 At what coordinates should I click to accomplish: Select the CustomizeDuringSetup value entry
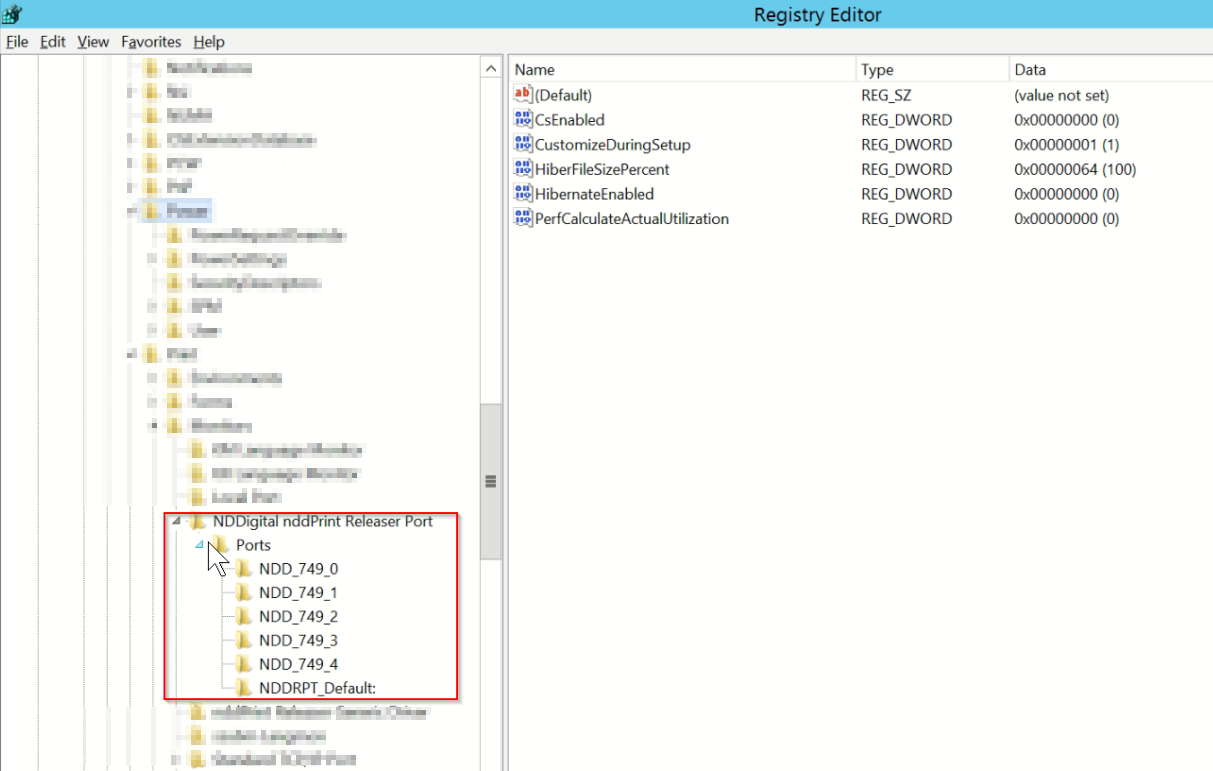[x=612, y=145]
